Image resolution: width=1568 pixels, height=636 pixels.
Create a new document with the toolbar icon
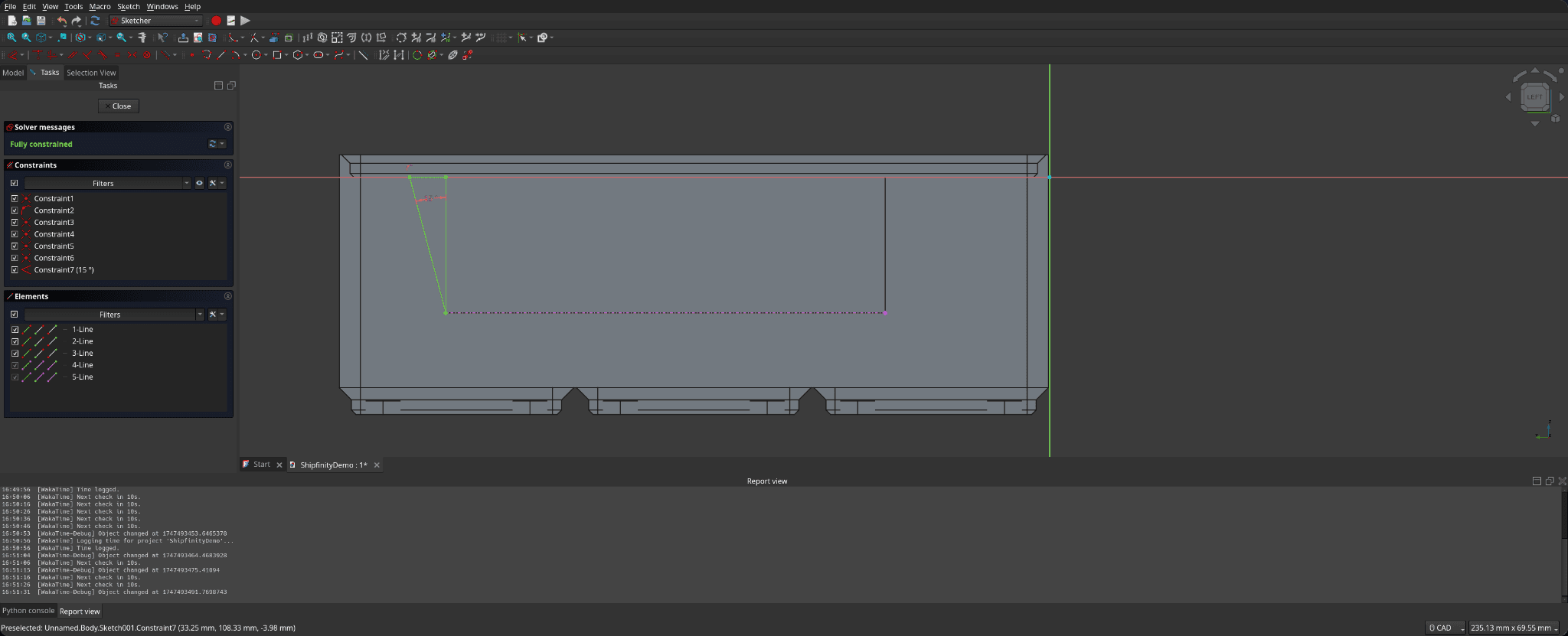point(12,21)
